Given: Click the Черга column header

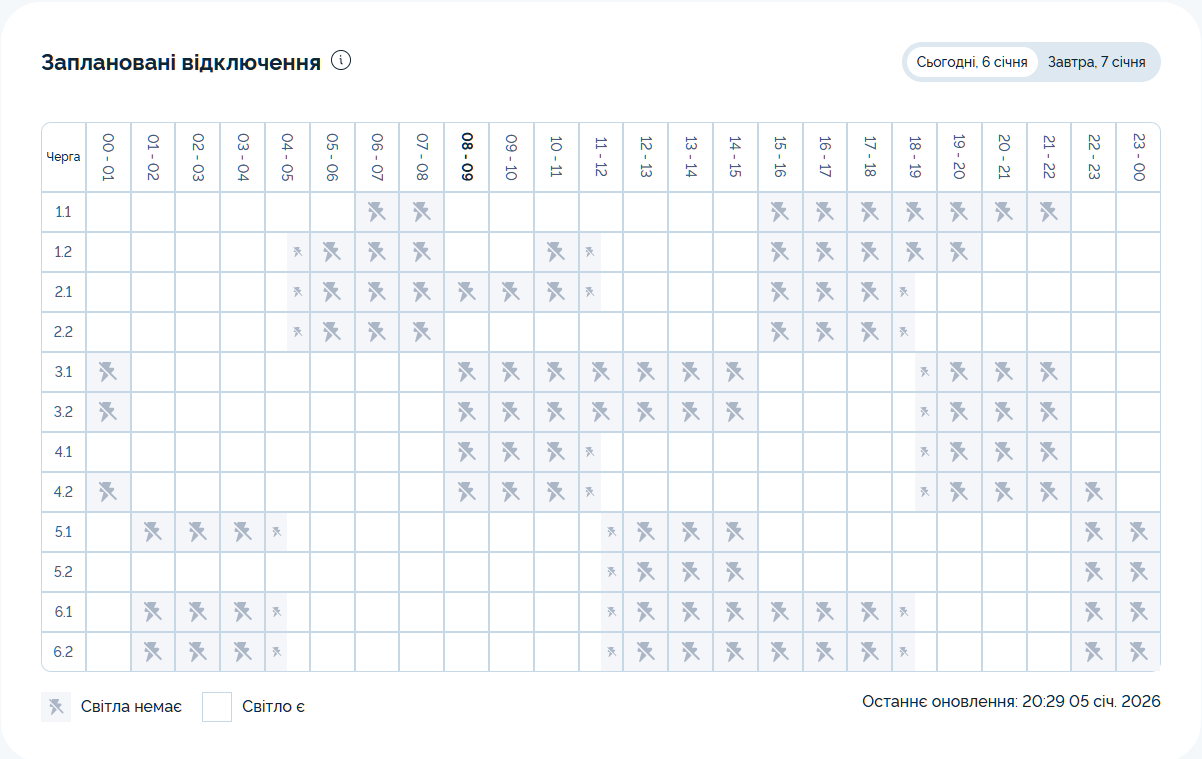Looking at the screenshot, I should pos(63,157).
